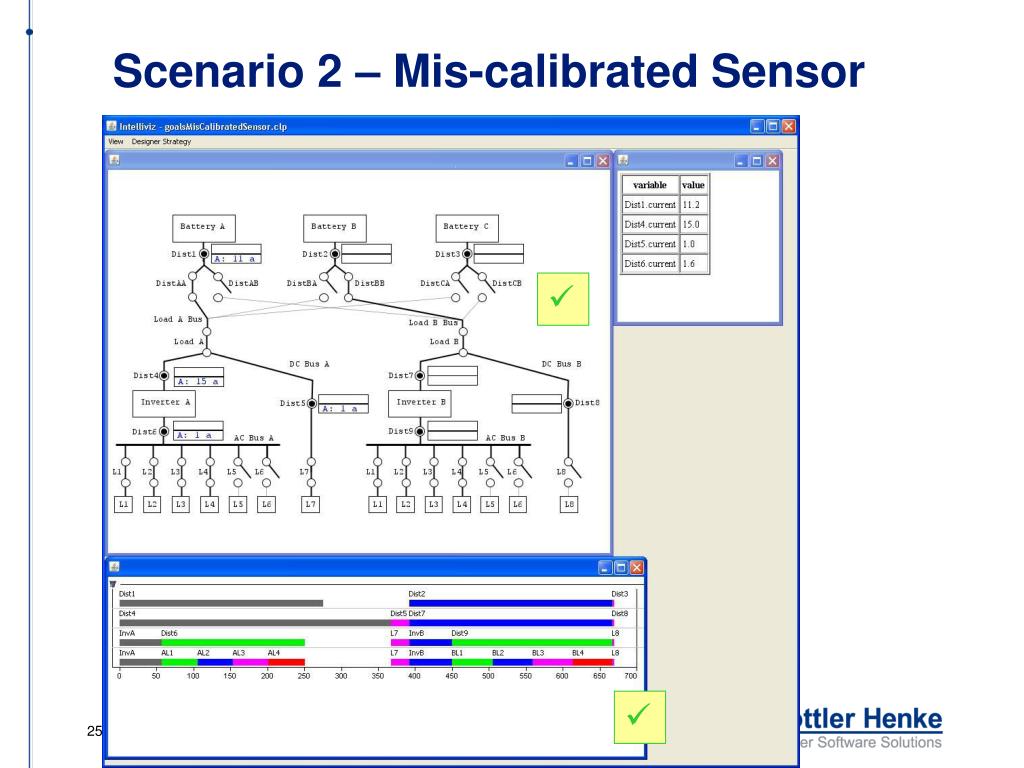Click the gray Dist1 timeline bar
Viewport: 1024px width, 768px height.
coord(221,603)
